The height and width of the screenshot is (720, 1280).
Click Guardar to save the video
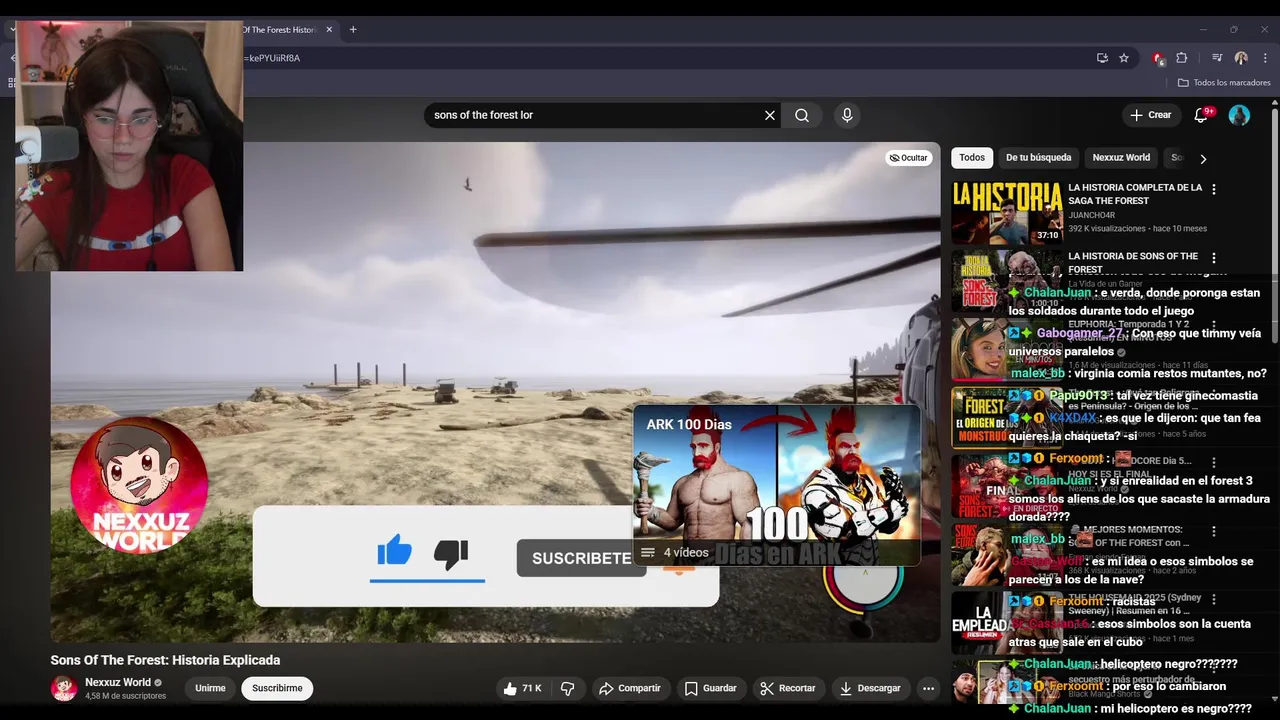pyautogui.click(x=711, y=688)
